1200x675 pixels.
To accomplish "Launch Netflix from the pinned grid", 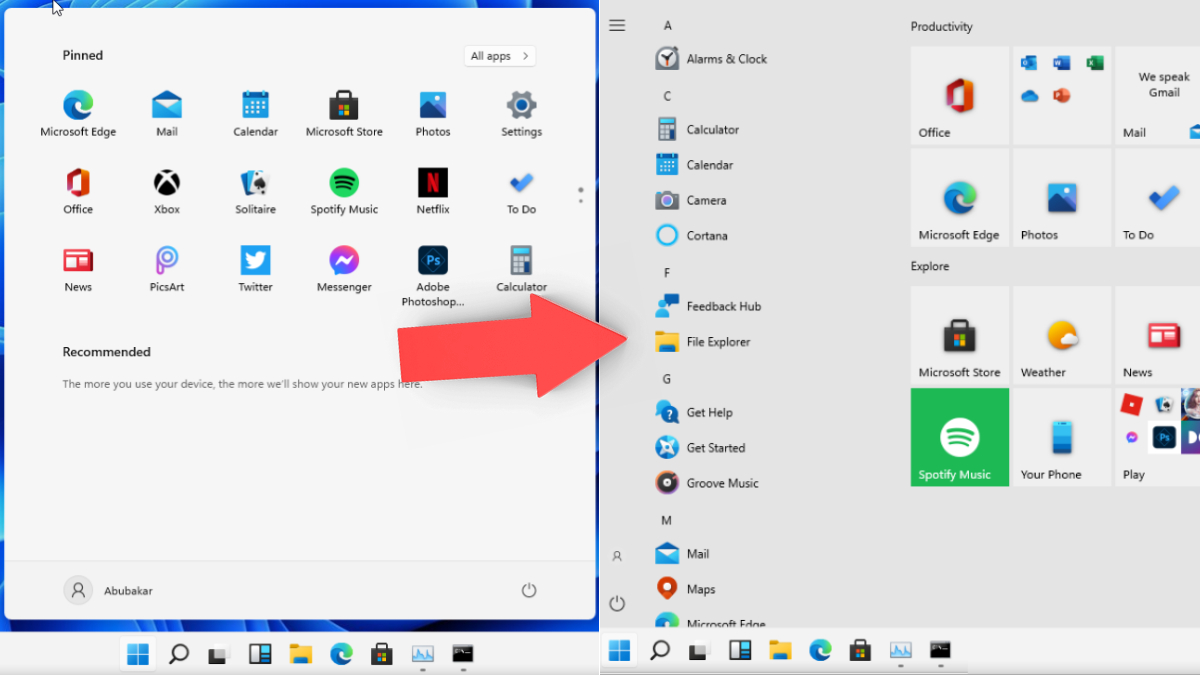I will point(432,190).
